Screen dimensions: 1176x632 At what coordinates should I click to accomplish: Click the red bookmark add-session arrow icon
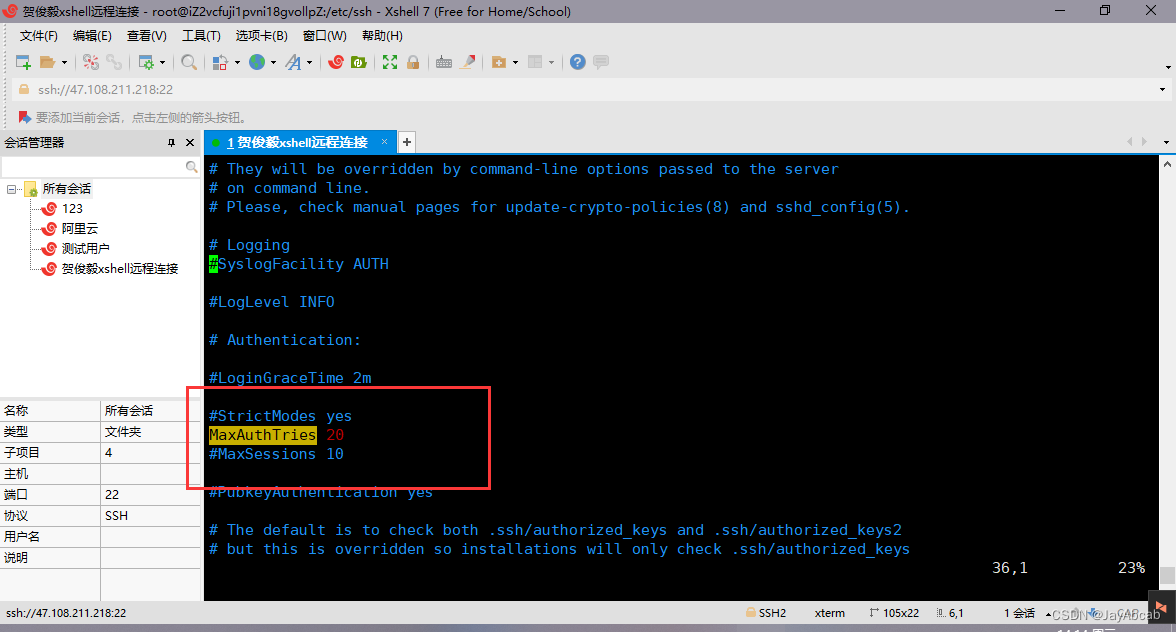[24, 117]
